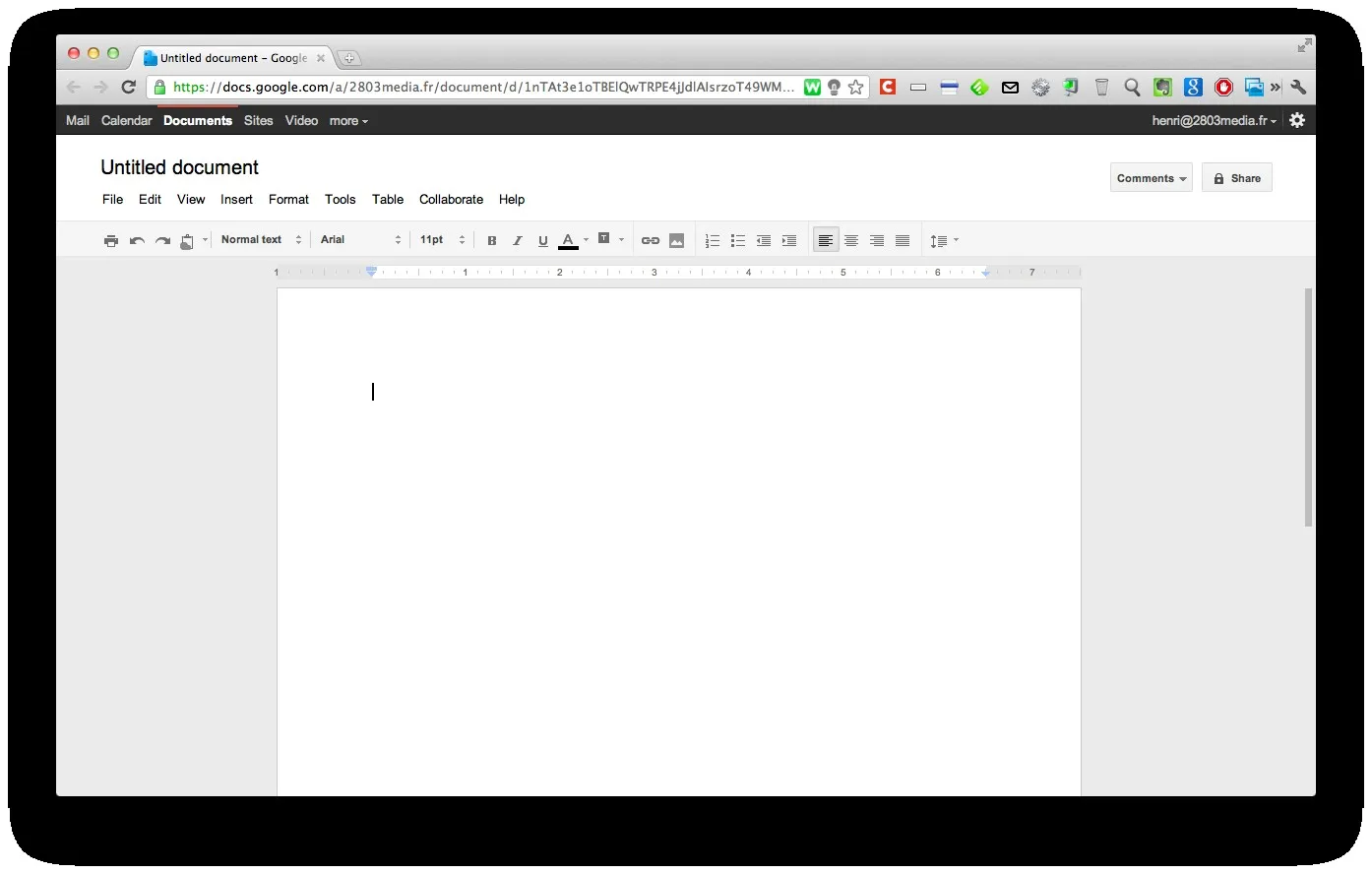This screenshot has width=1372, height=874.
Task: Redo the last undone action
Action: (x=162, y=241)
